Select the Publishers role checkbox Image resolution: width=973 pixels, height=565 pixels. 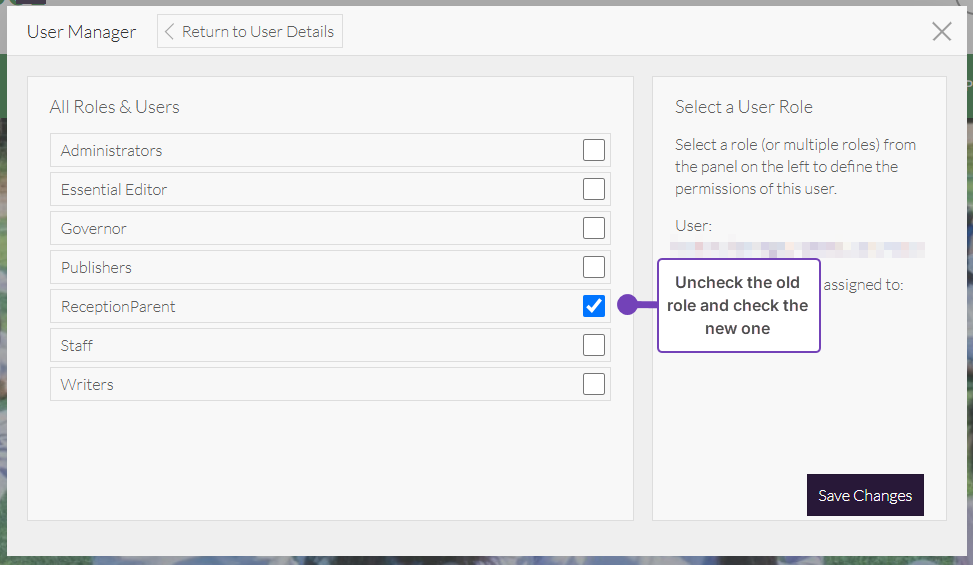point(594,267)
